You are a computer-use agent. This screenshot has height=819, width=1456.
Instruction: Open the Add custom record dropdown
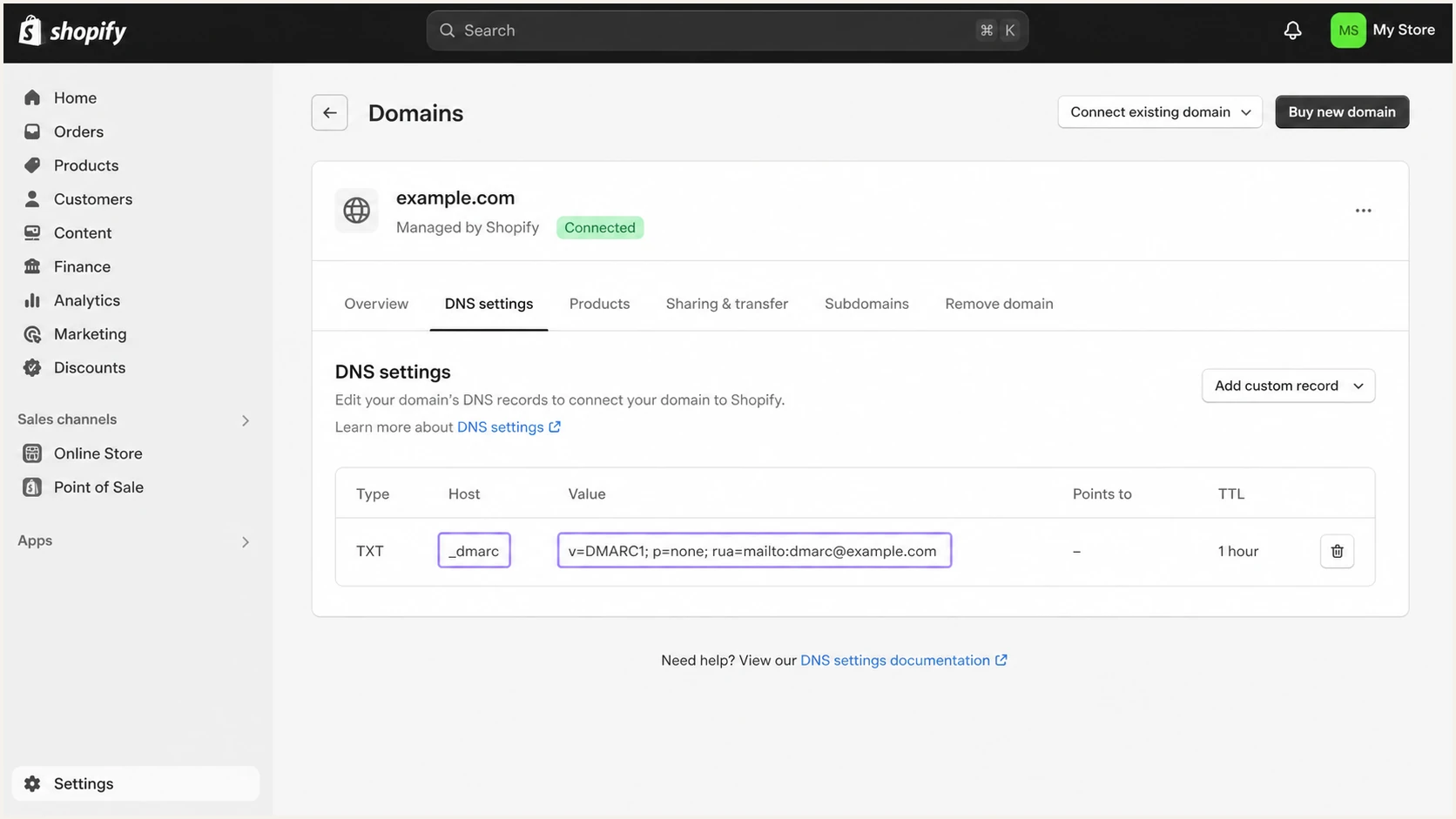pos(1288,386)
